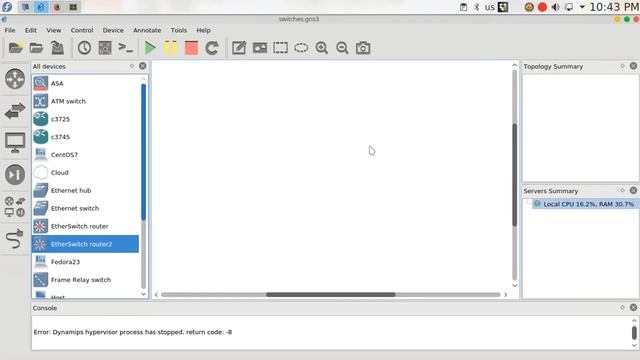Browse end devices monitor icon
This screenshot has height=360, width=640.
(15, 142)
